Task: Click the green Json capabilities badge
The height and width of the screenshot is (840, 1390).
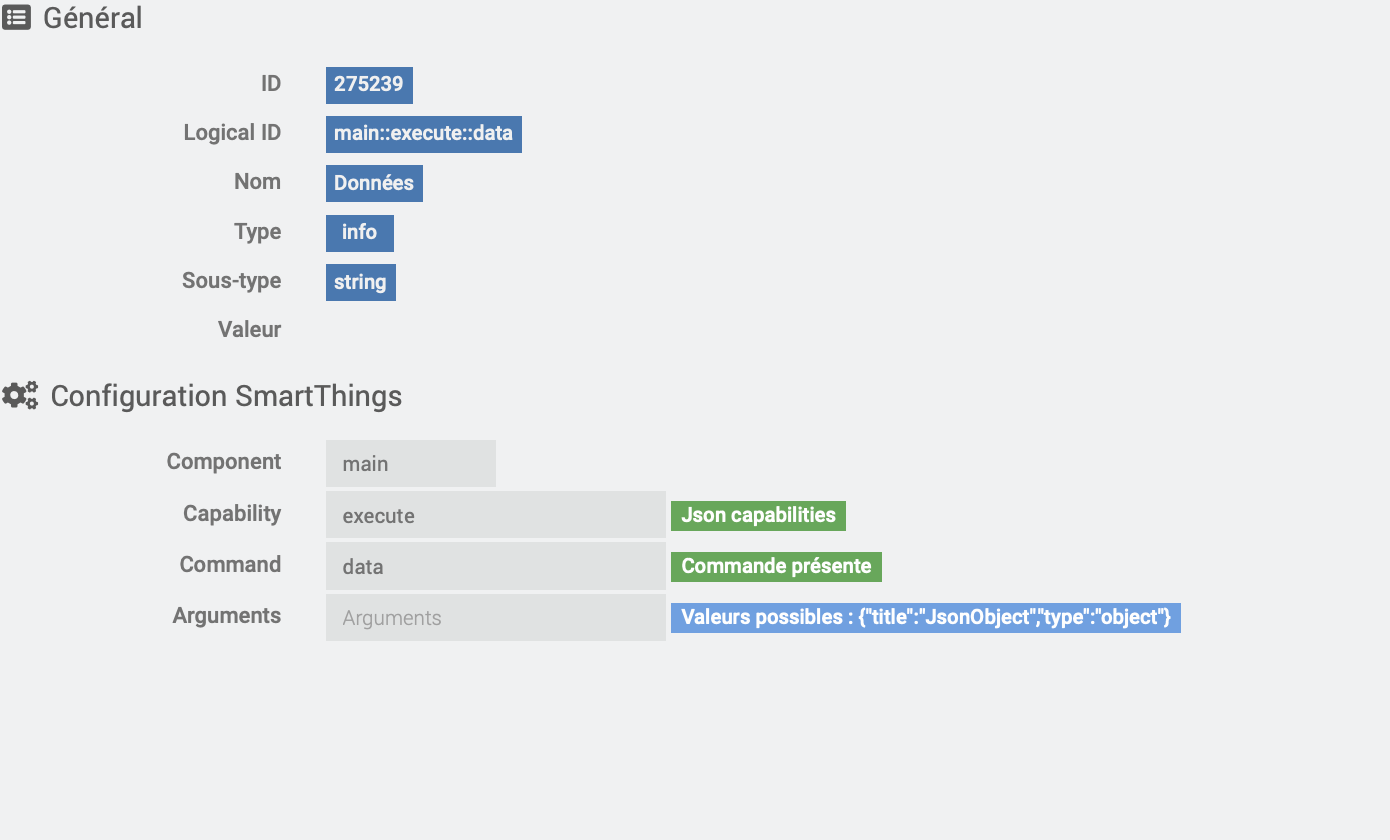Action: 758,516
